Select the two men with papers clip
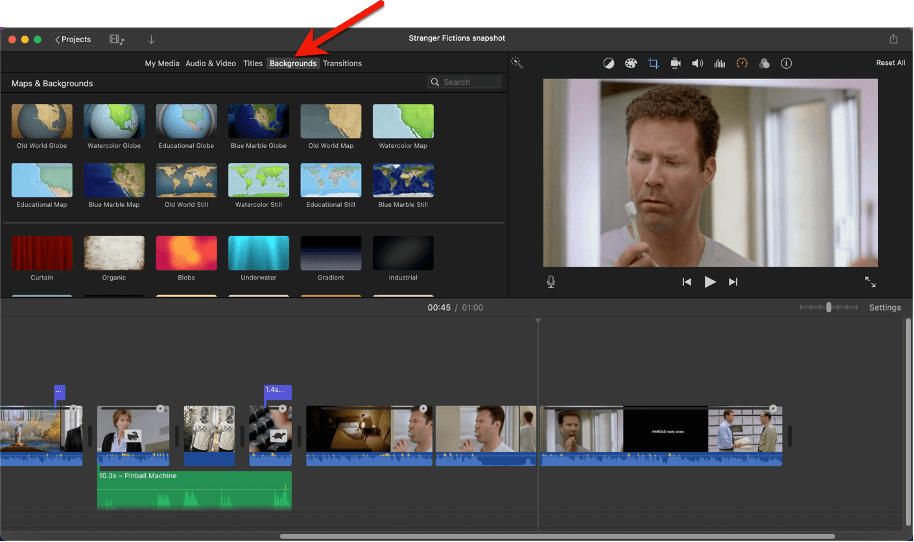 [x=745, y=430]
